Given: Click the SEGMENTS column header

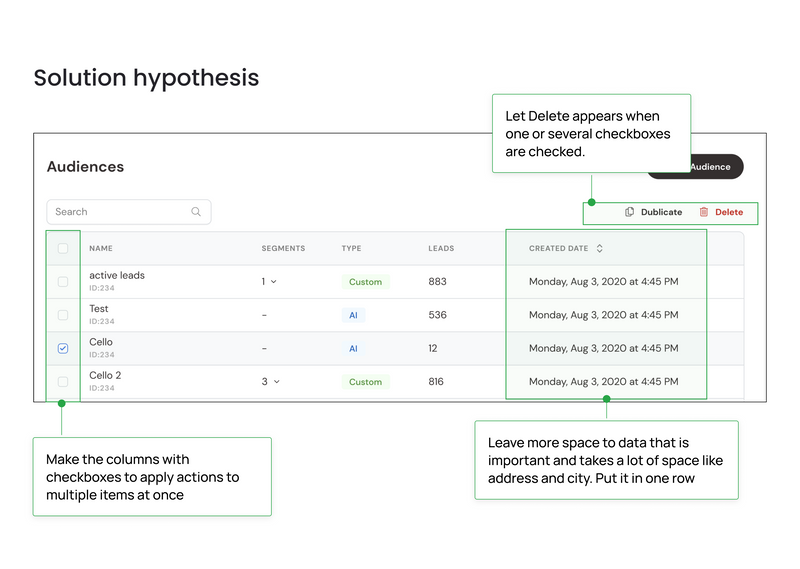Looking at the screenshot, I should coord(283,249).
